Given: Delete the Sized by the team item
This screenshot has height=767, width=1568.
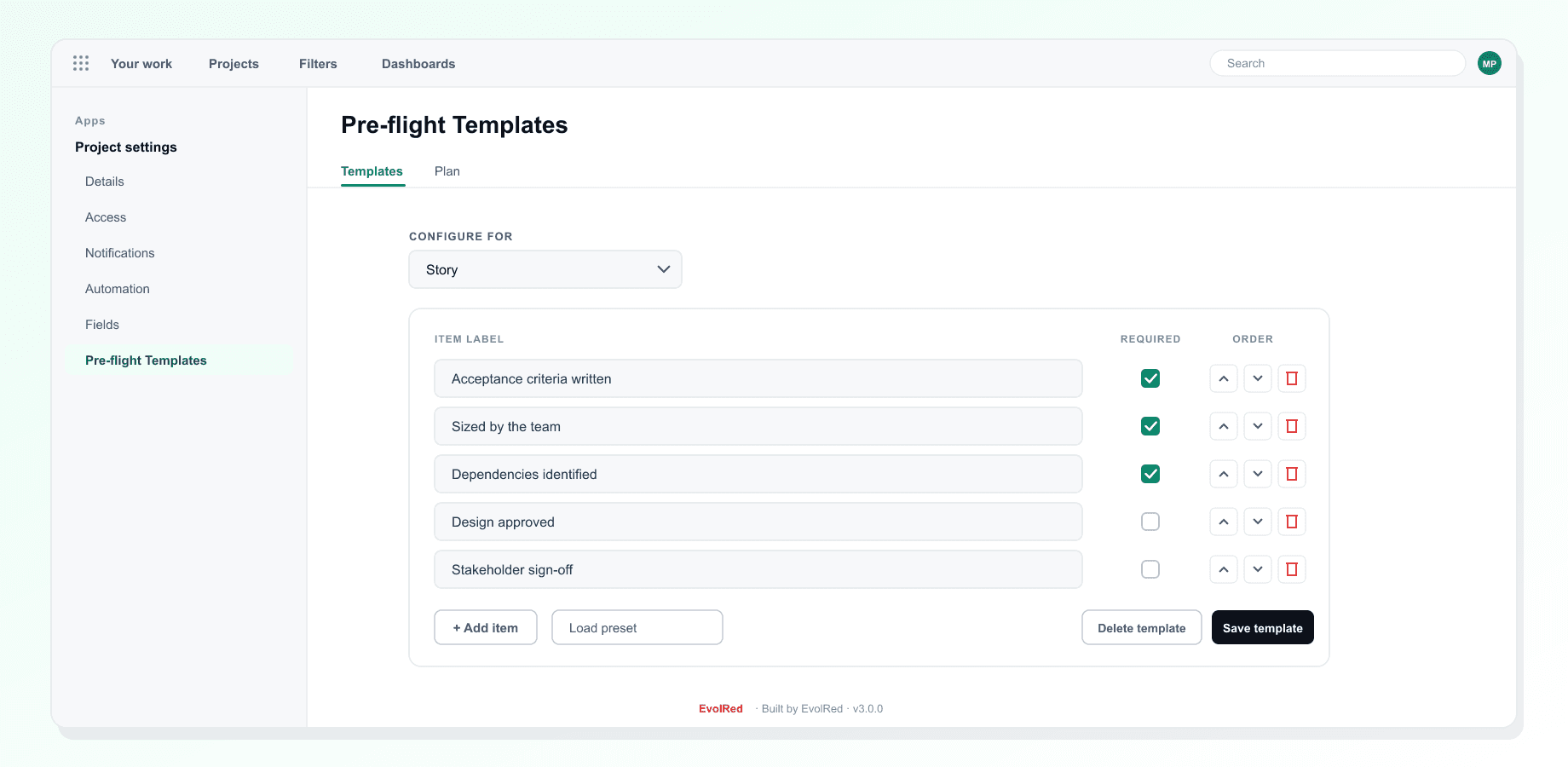Looking at the screenshot, I should point(1292,426).
